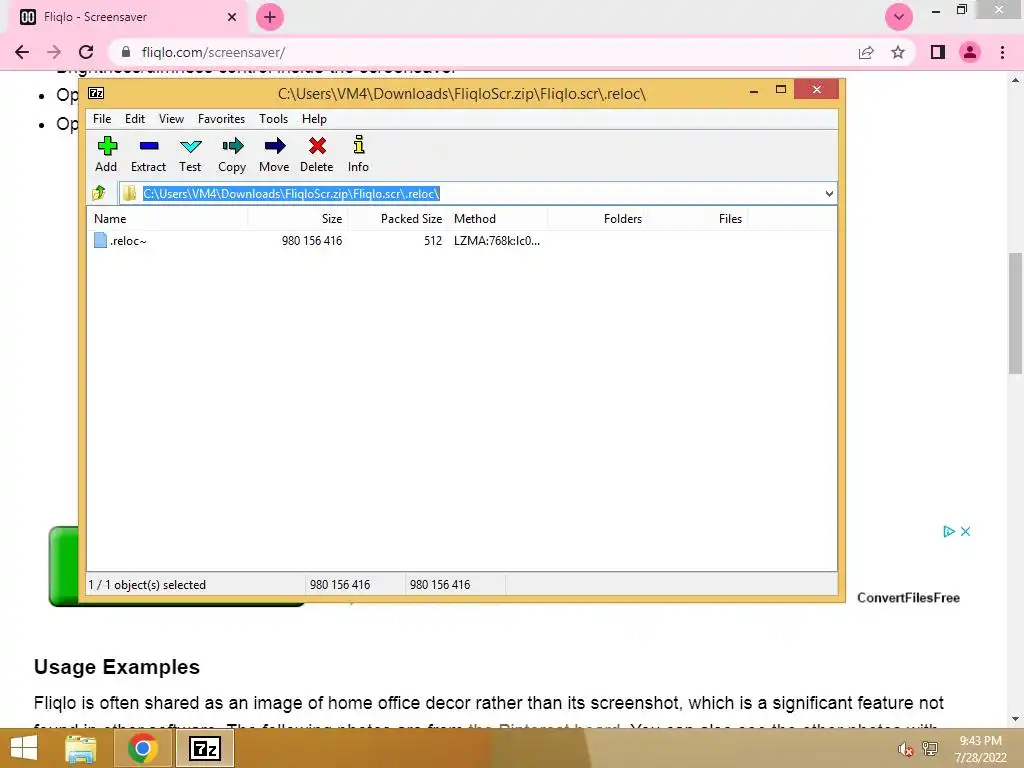Screen dimensions: 1024x768
Task: Open the Chrome tab search dropdown
Action: (899, 17)
